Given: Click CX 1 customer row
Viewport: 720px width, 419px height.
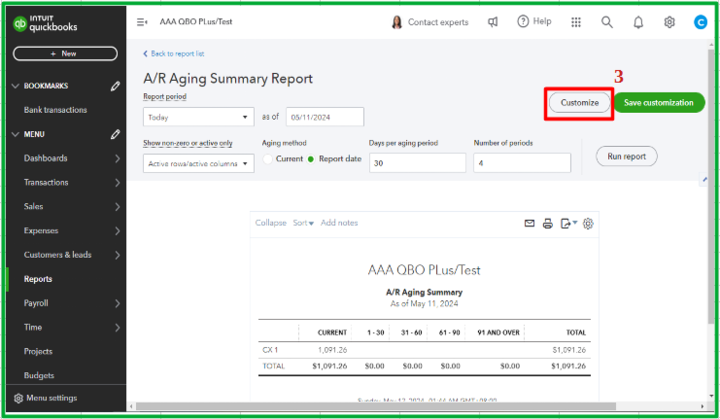Looking at the screenshot, I should (424, 350).
